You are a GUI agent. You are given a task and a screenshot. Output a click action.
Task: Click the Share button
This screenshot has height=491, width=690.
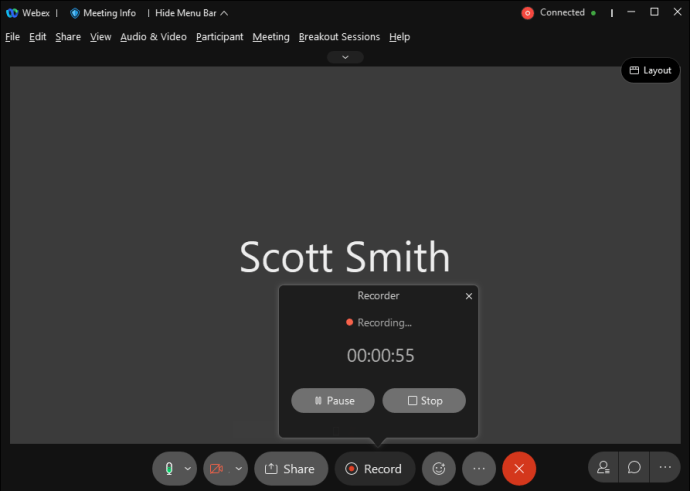(291, 469)
